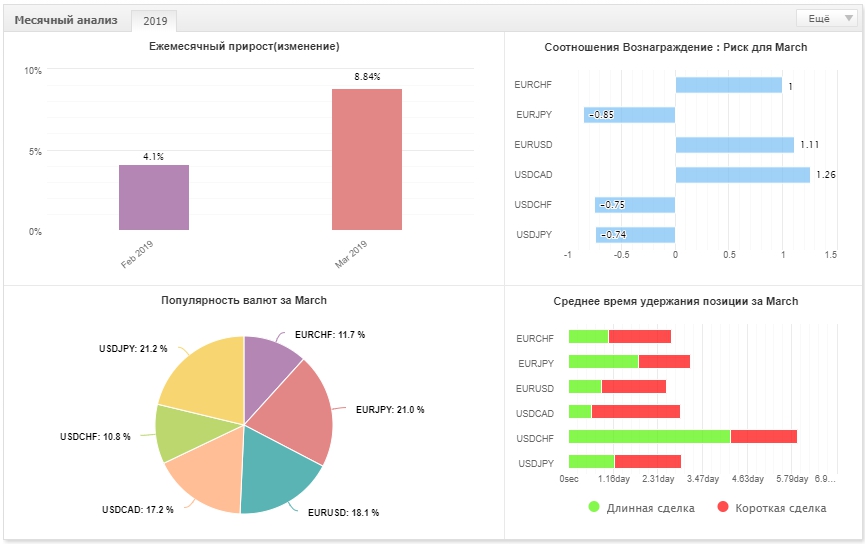The height and width of the screenshot is (544, 865).
Task: Click USDCHF red short-trade holding bar
Action: click(764, 436)
